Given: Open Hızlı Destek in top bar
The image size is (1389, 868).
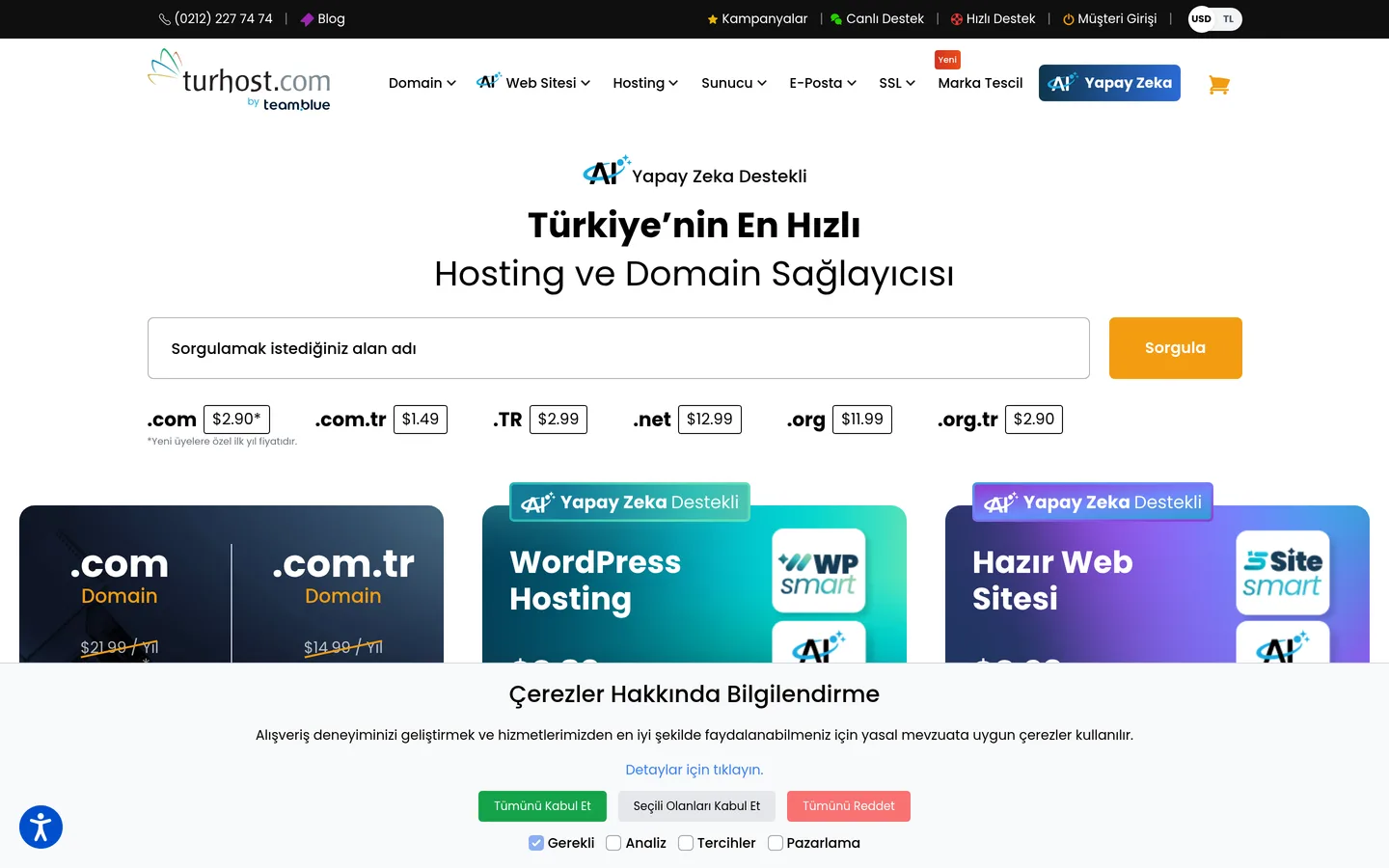Looking at the screenshot, I should coord(1000,19).
